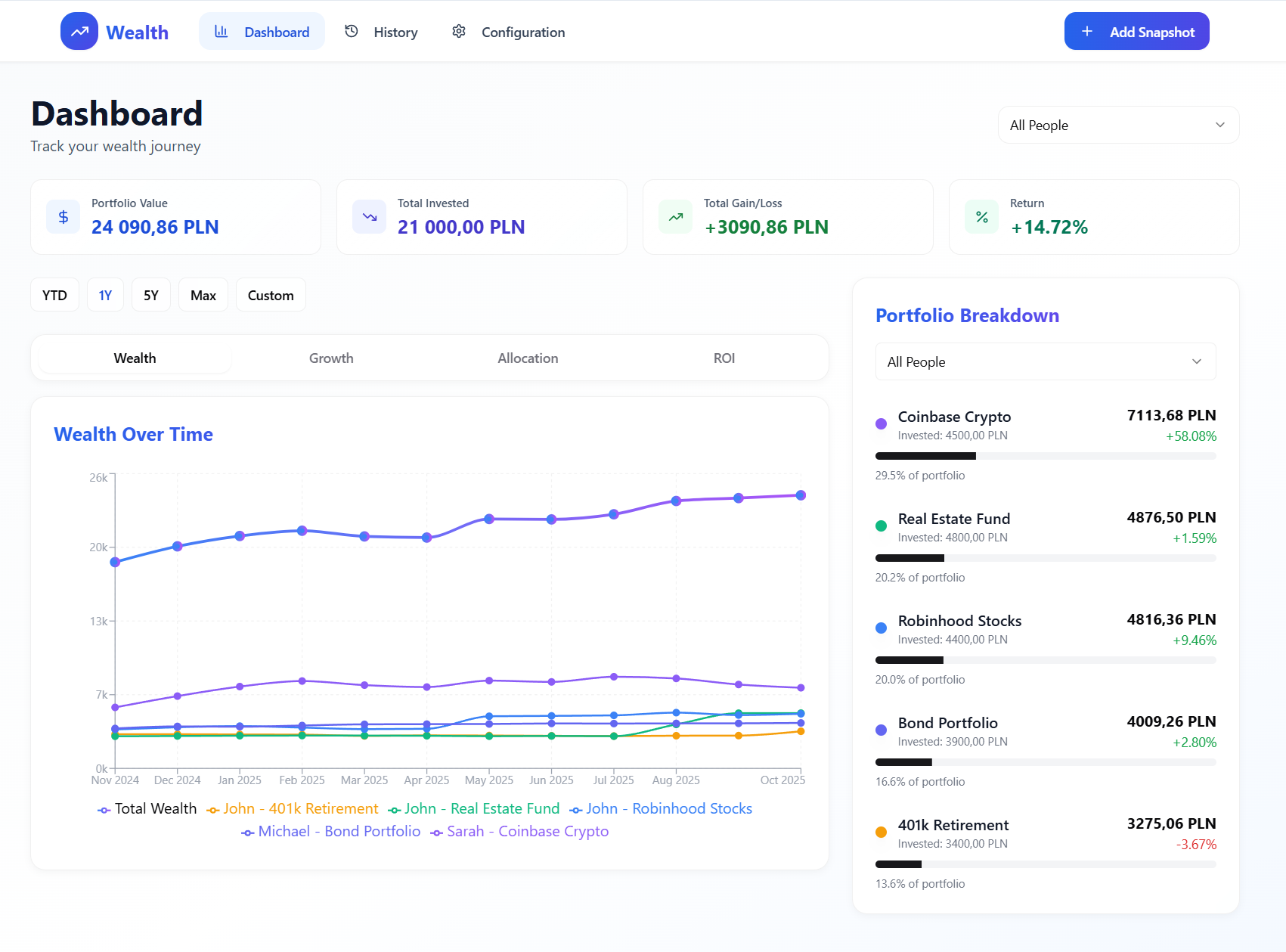Toggle John - 401k Retirement legend entry
Image resolution: width=1286 pixels, height=952 pixels.
[x=293, y=809]
